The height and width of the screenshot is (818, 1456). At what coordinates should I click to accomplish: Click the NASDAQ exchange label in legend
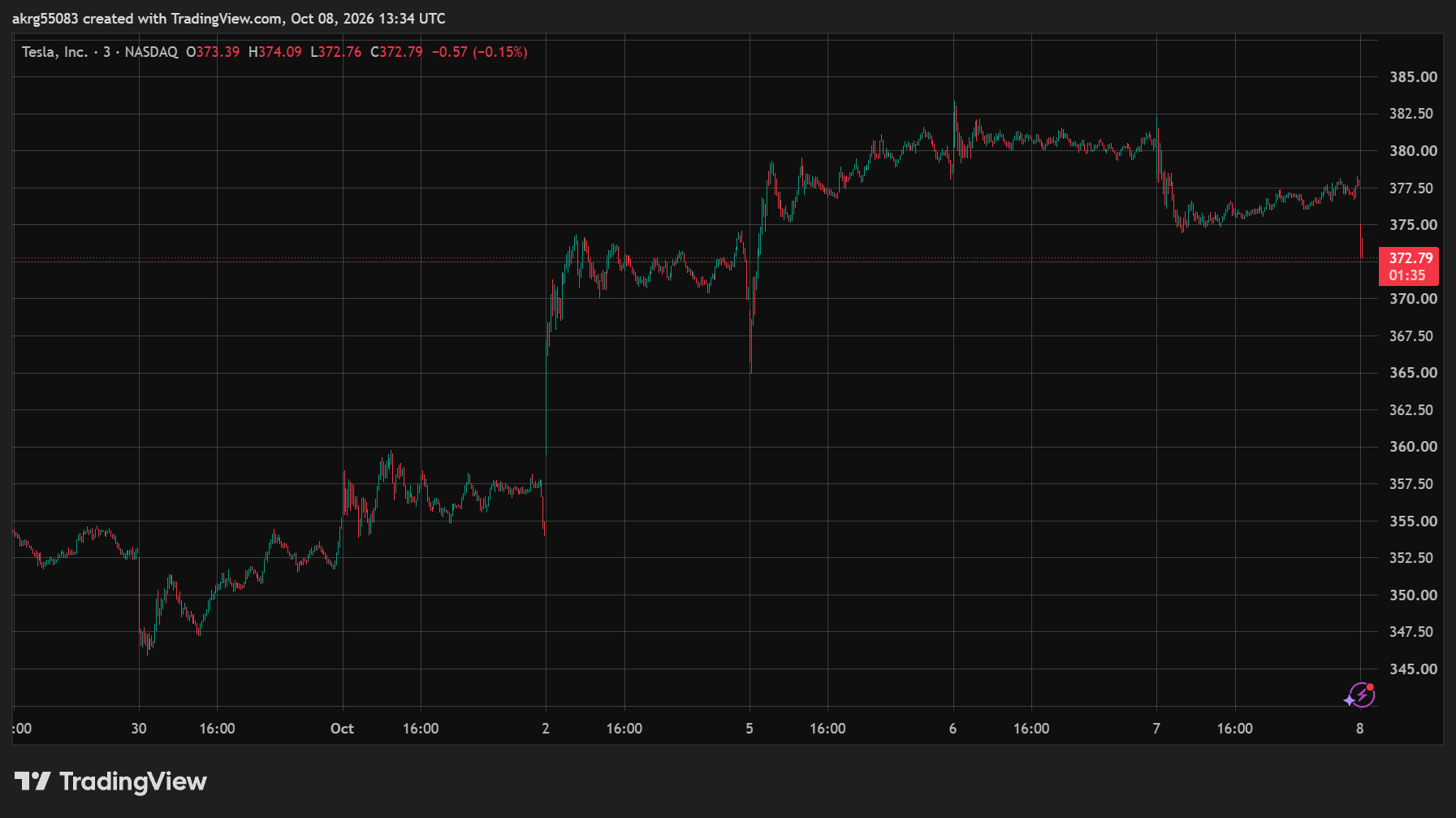(151, 52)
